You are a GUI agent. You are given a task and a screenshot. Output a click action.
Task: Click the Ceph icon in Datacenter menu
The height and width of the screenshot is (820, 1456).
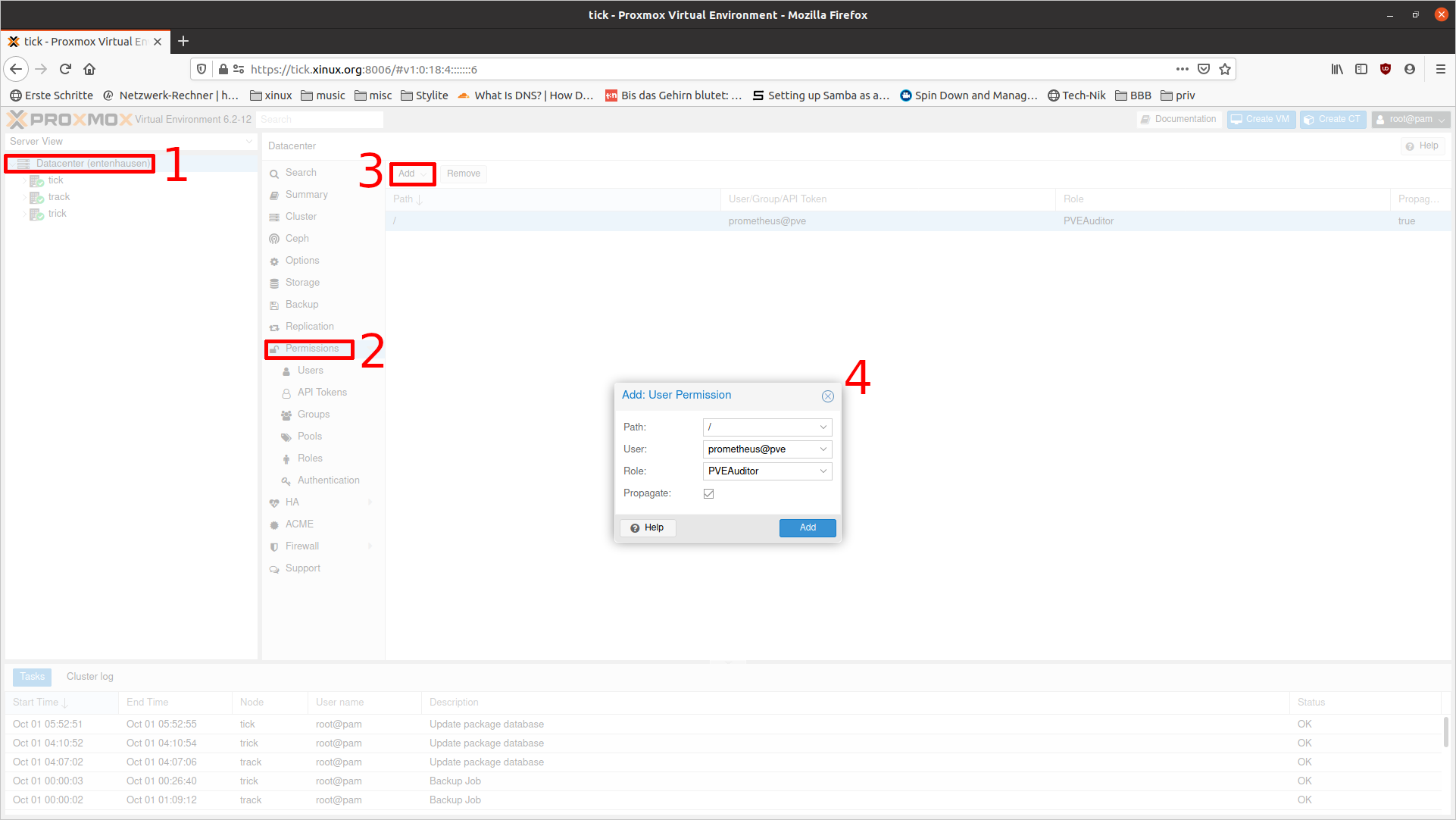(274, 239)
